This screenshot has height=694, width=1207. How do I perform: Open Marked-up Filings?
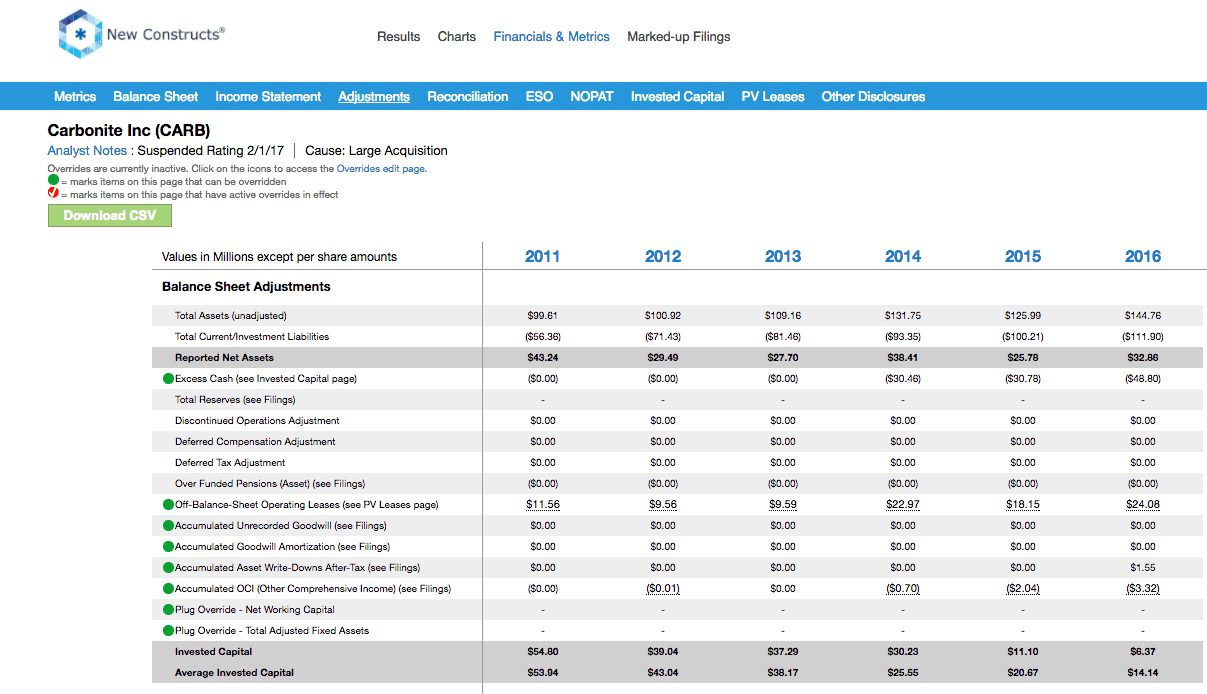coord(679,37)
